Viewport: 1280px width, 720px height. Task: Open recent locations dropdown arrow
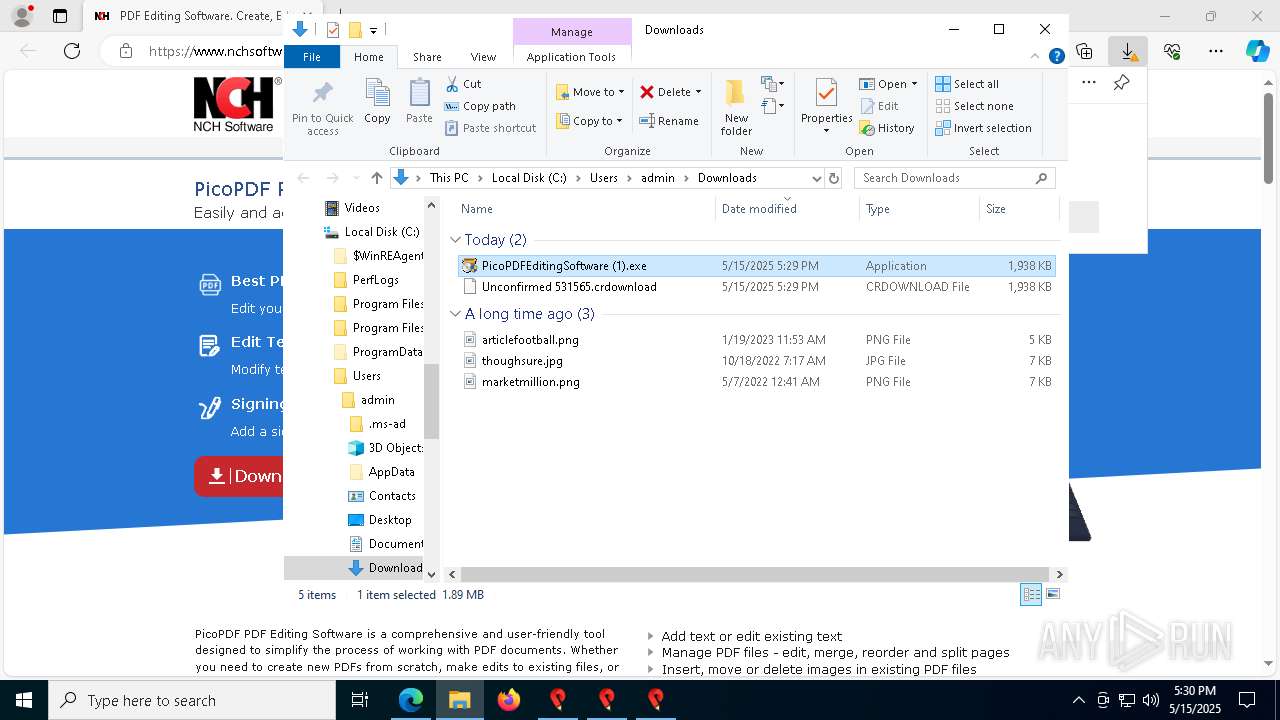point(356,178)
